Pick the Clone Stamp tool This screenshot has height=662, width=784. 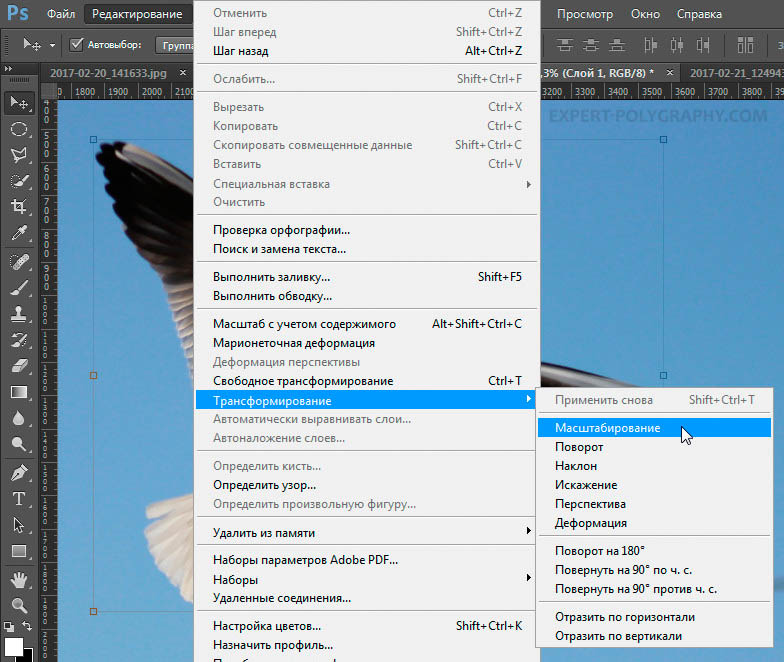19,314
